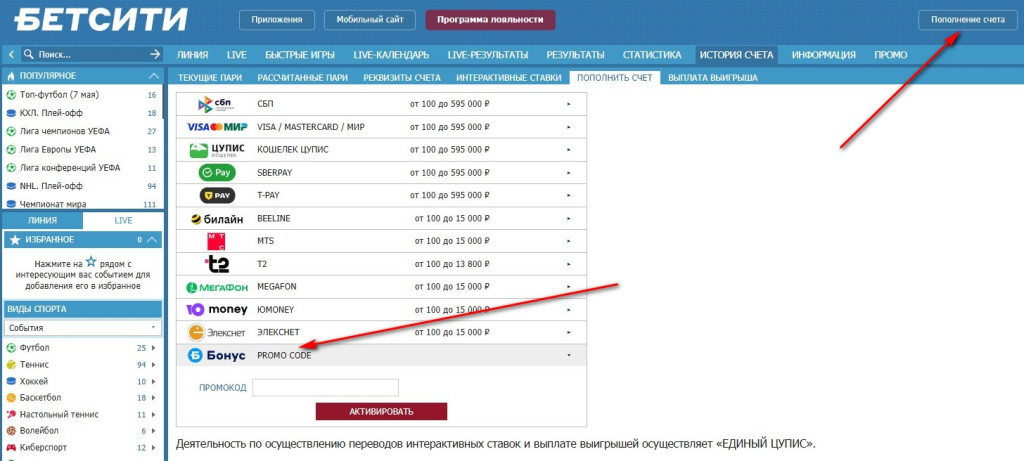1024x461 pixels.
Task: Click the Элекснет logo
Action: click(x=217, y=332)
